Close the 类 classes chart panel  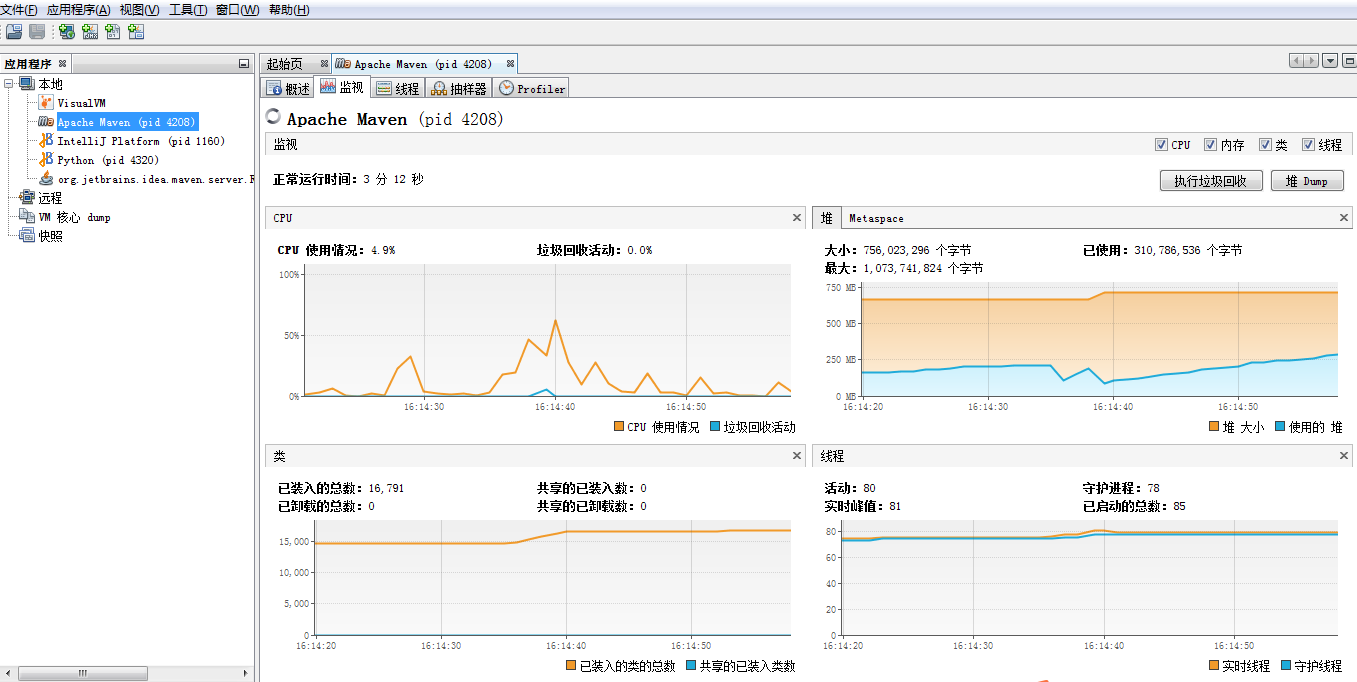[x=797, y=455]
